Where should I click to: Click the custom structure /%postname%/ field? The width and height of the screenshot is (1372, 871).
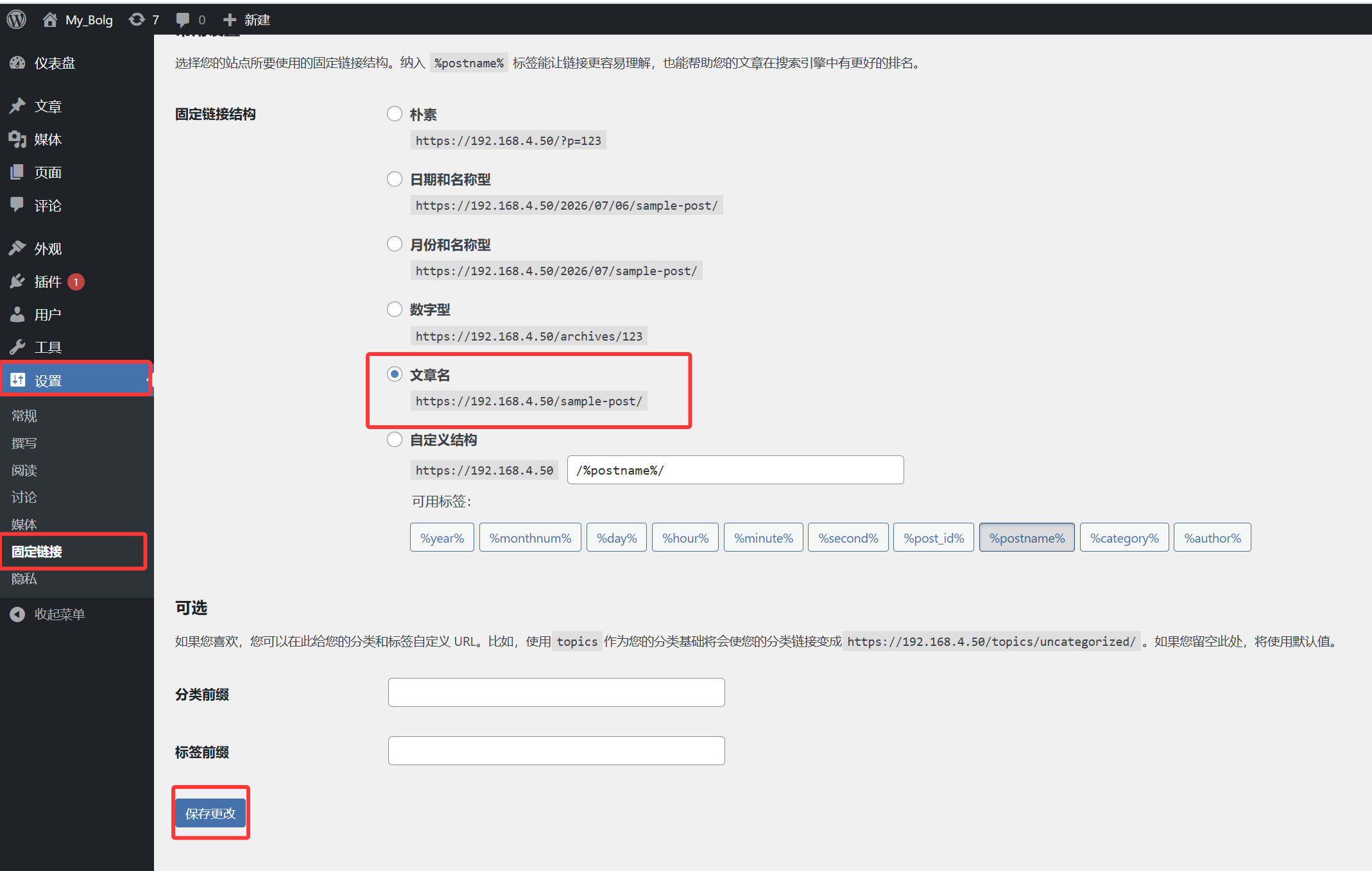pos(735,470)
